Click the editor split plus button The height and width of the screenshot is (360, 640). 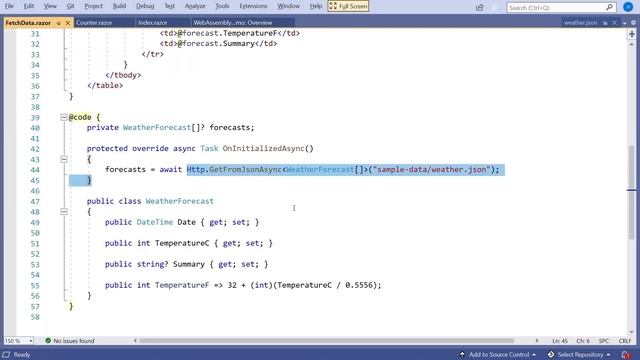pyautogui.click(x=632, y=34)
